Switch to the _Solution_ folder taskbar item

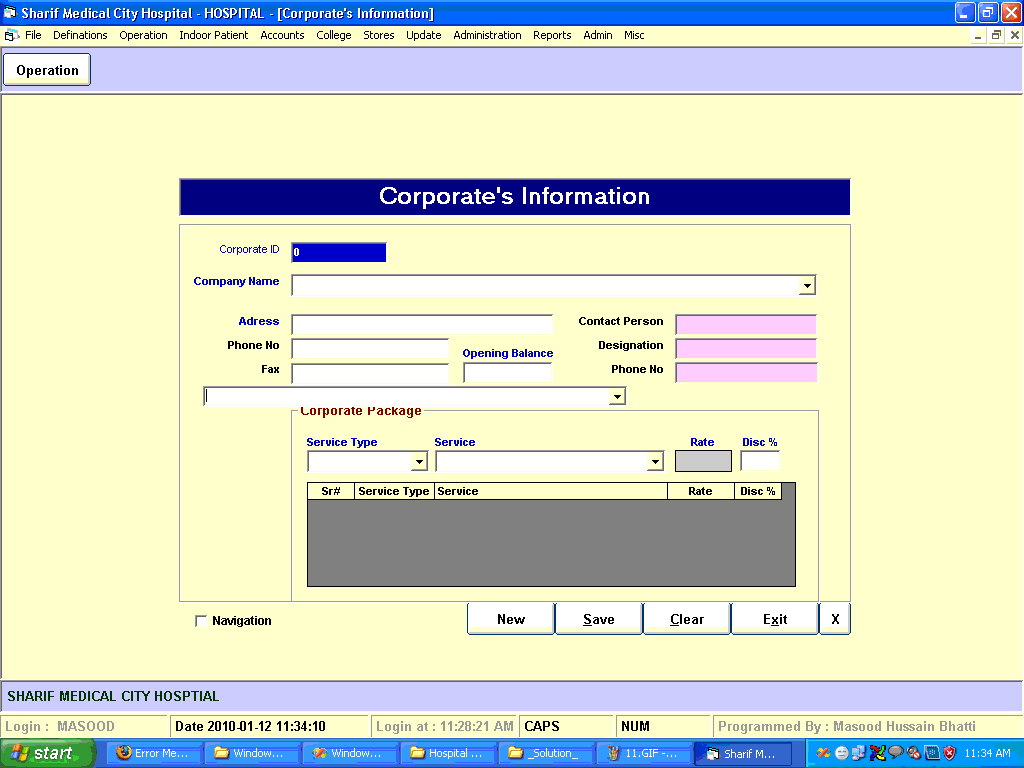[546, 753]
